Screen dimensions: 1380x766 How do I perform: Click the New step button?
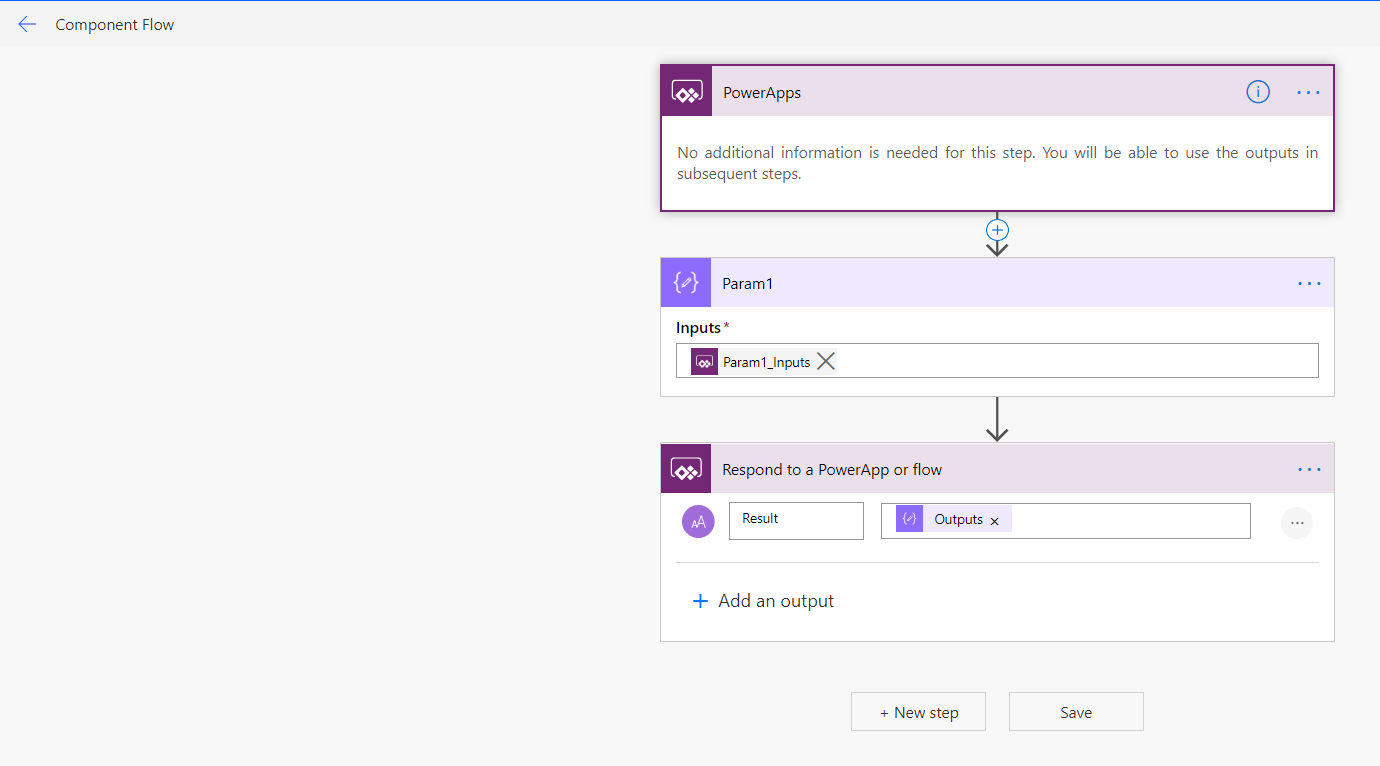tap(917, 711)
